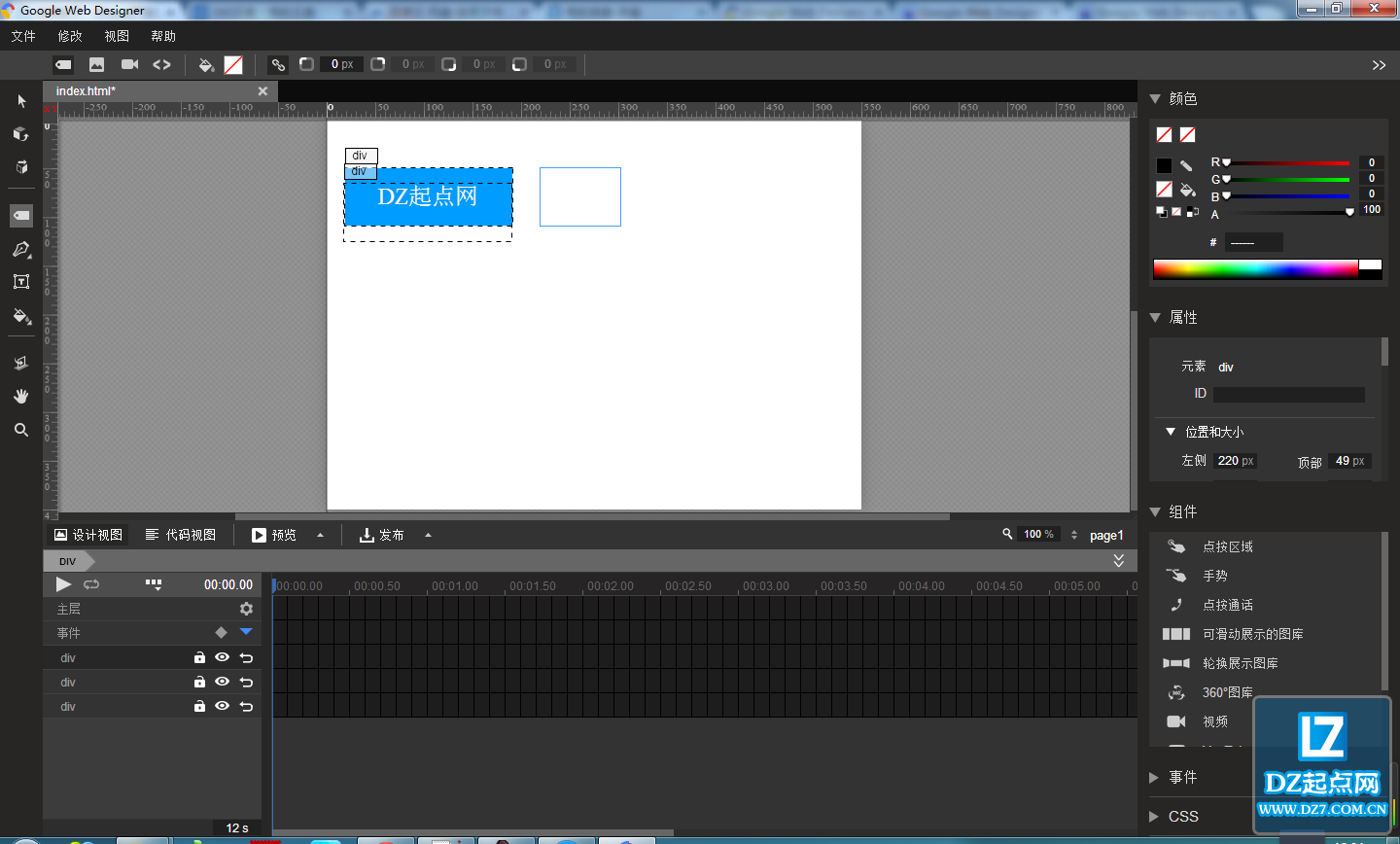Toggle visibility eye of third div layer
1400x844 pixels.
coord(222,706)
